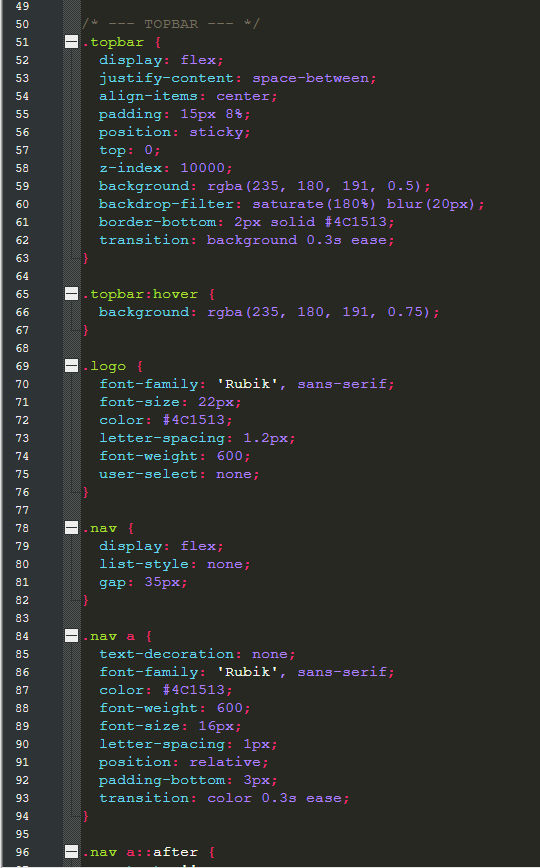540x868 pixels.
Task: Click the user-select: none declaration
Action: (179, 474)
